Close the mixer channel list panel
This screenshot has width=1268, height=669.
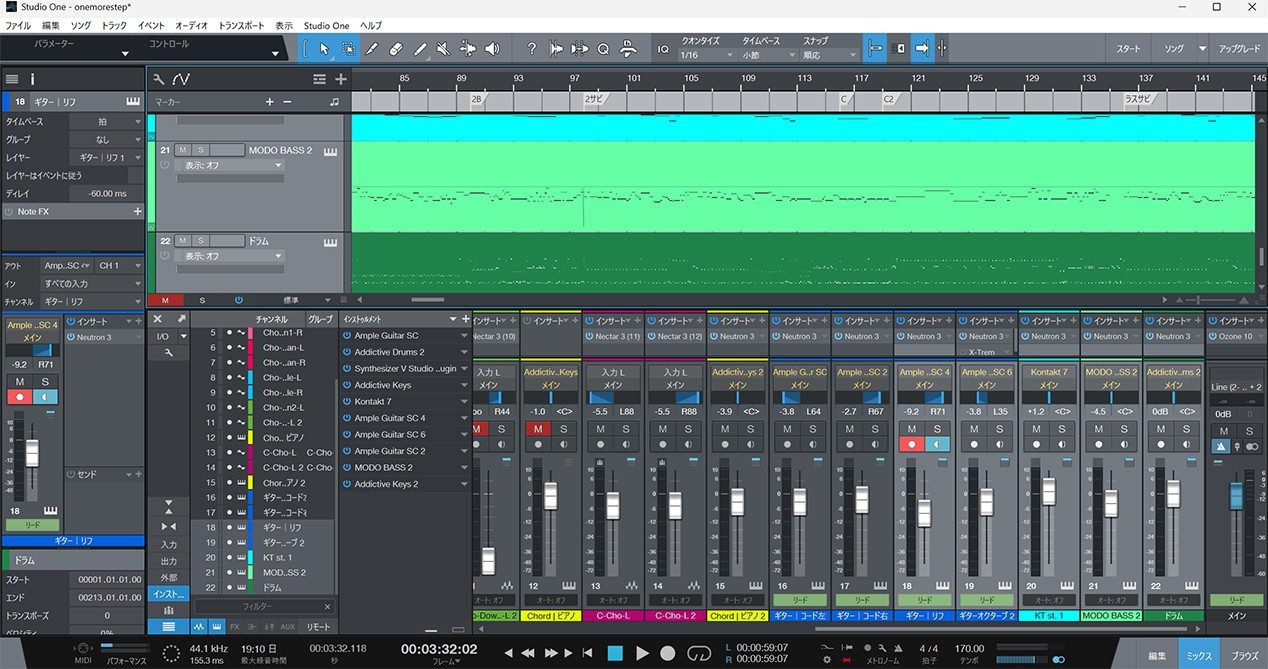pyautogui.click(x=157, y=319)
